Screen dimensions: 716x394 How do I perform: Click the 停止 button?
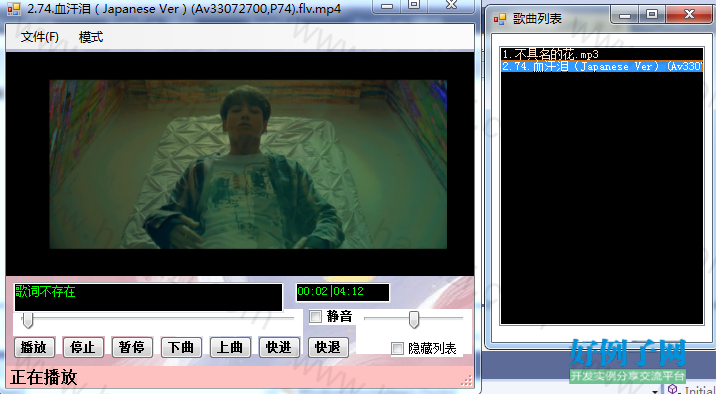83,347
